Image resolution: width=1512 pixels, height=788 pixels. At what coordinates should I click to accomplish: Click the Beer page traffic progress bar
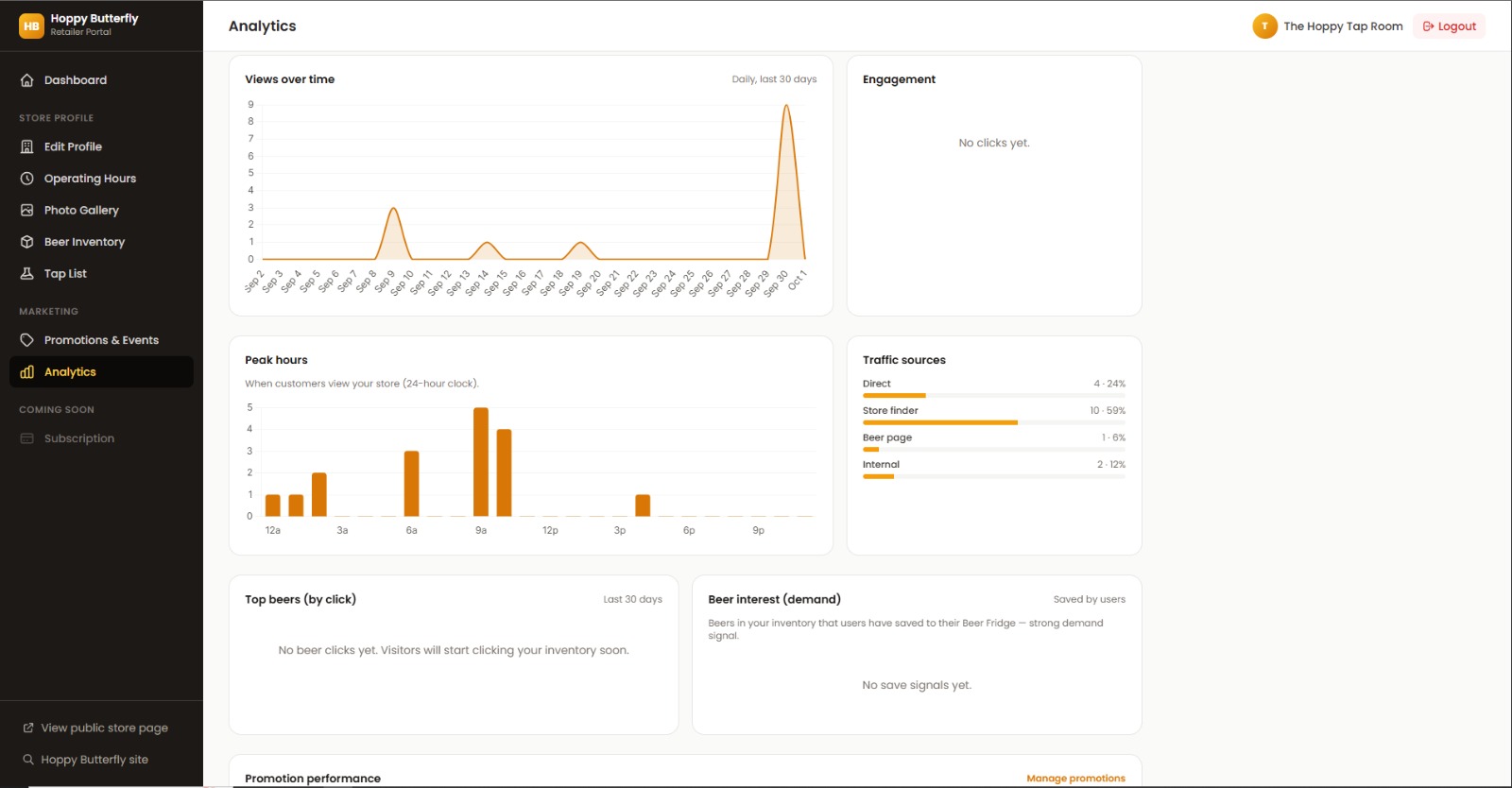click(994, 450)
